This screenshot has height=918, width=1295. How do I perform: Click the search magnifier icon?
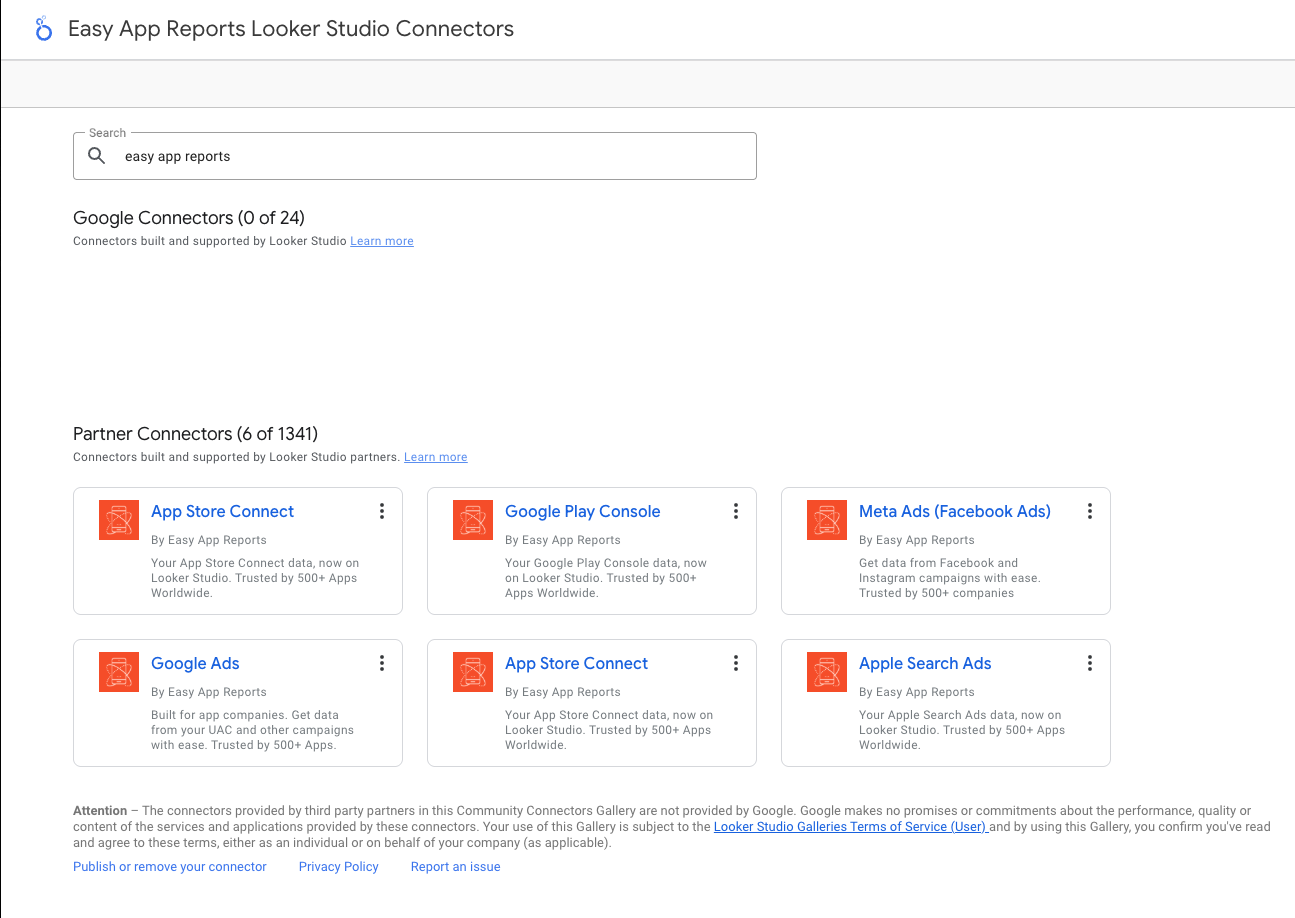point(97,156)
